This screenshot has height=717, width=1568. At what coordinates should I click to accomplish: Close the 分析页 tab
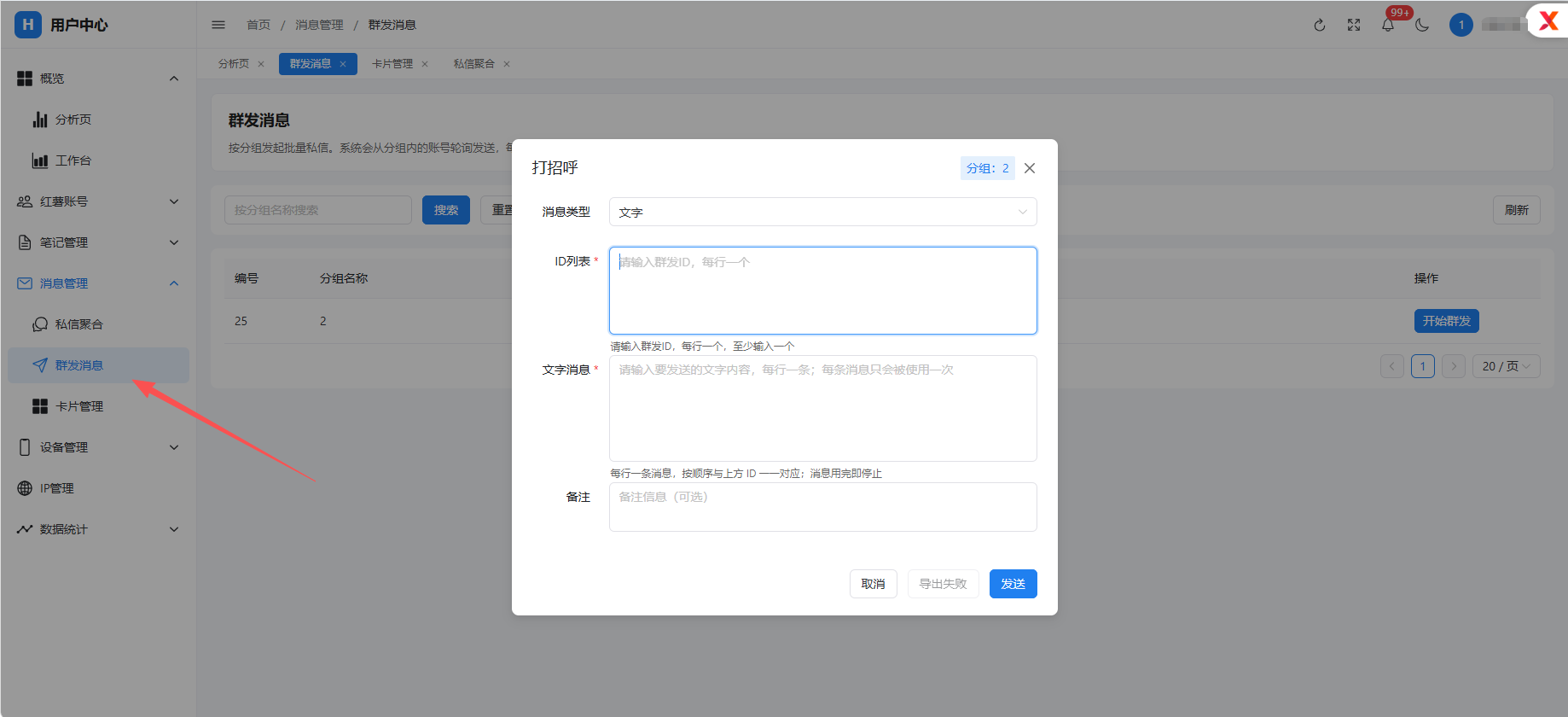pyautogui.click(x=261, y=64)
